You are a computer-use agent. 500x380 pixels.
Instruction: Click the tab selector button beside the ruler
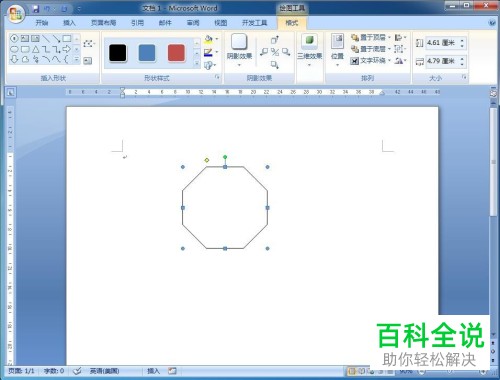point(11,92)
